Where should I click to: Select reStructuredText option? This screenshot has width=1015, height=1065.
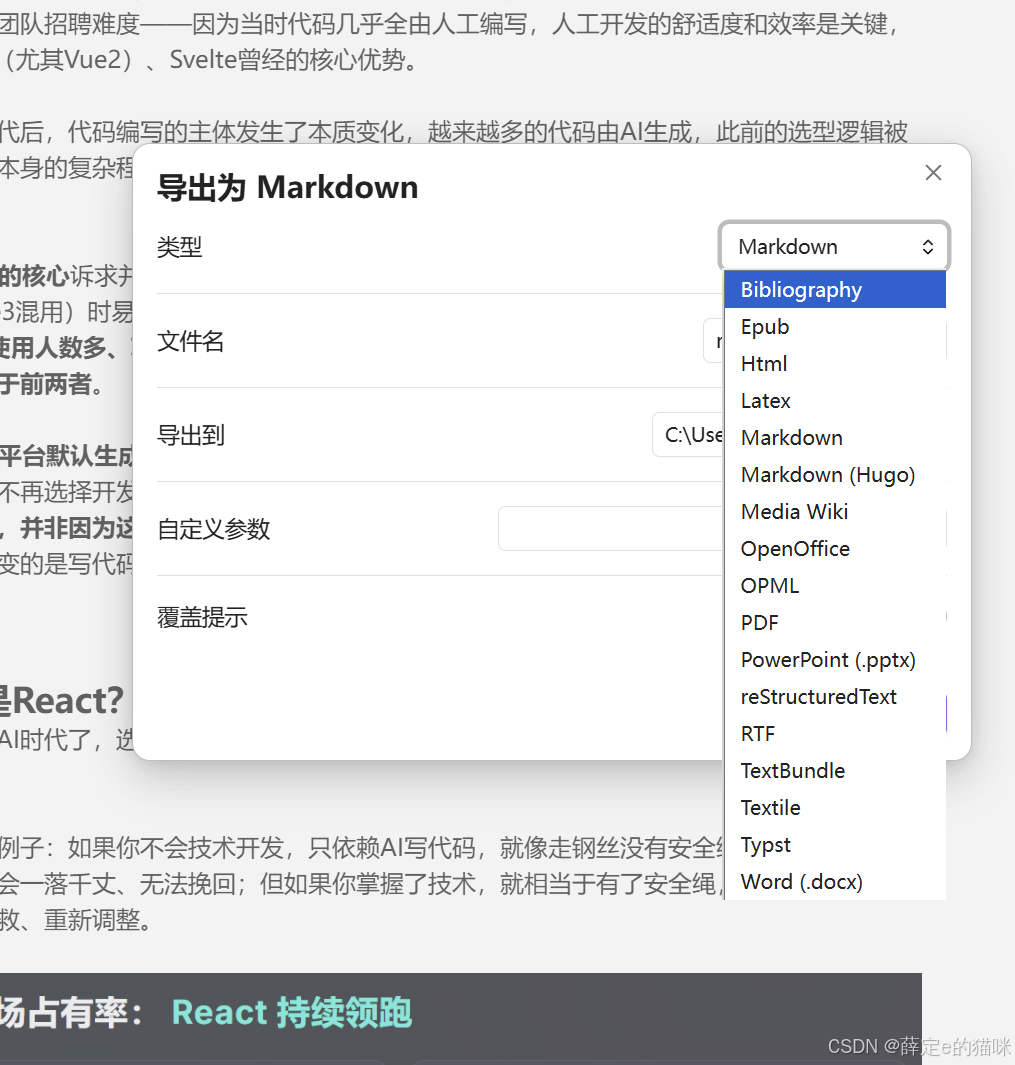(x=835, y=697)
